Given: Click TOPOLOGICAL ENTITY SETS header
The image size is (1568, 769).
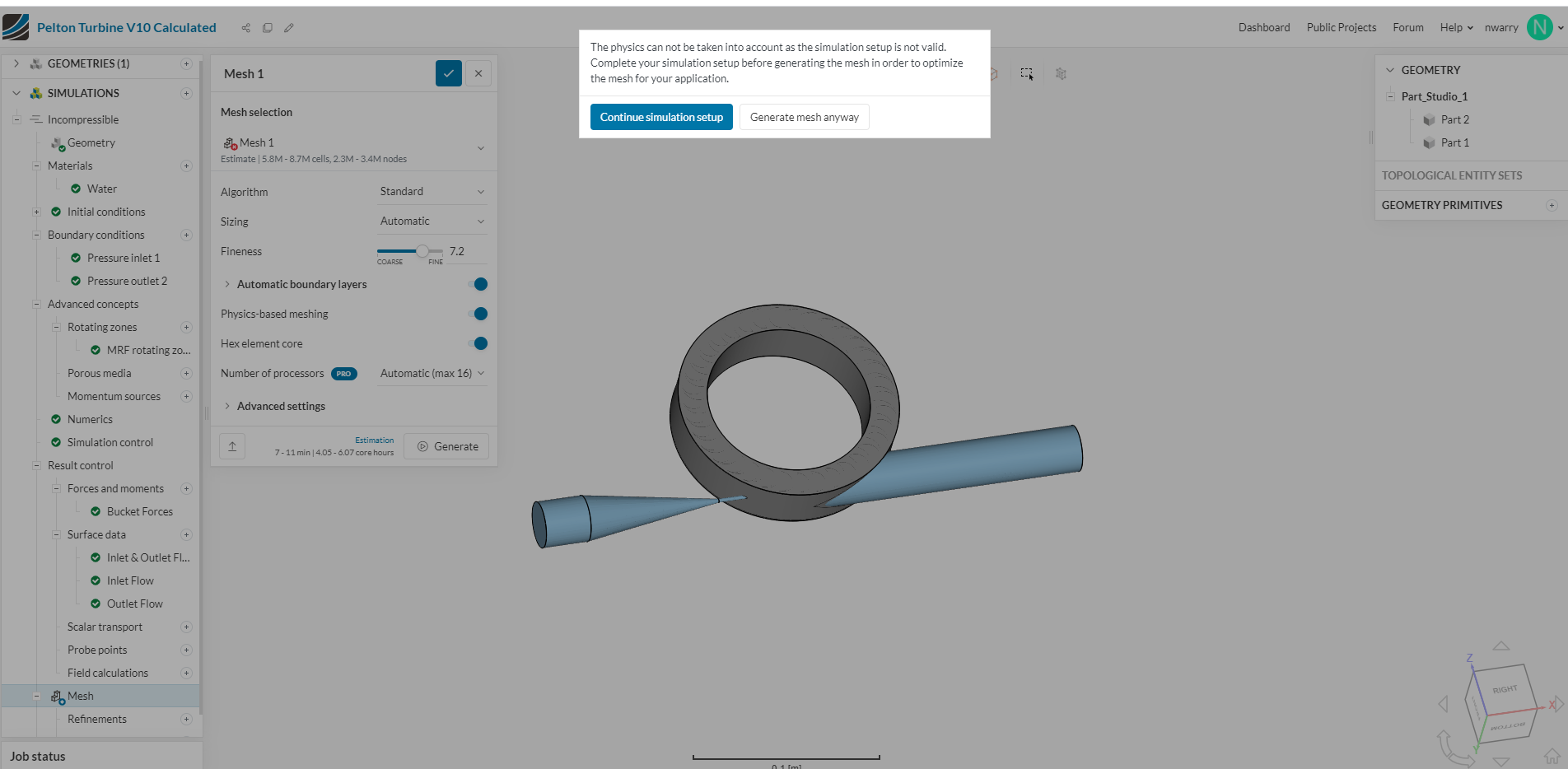Looking at the screenshot, I should click(x=1452, y=175).
